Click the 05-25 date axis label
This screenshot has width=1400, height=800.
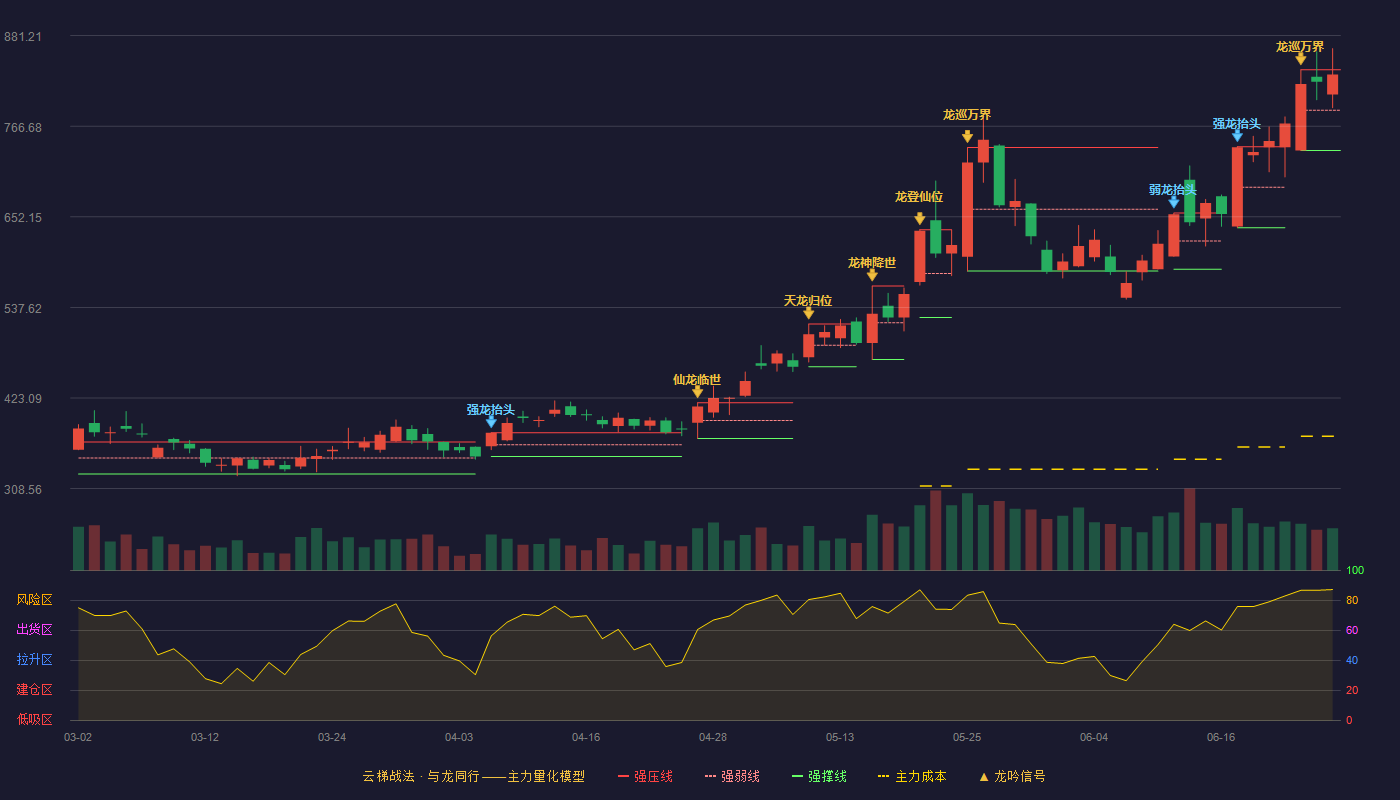tap(967, 737)
